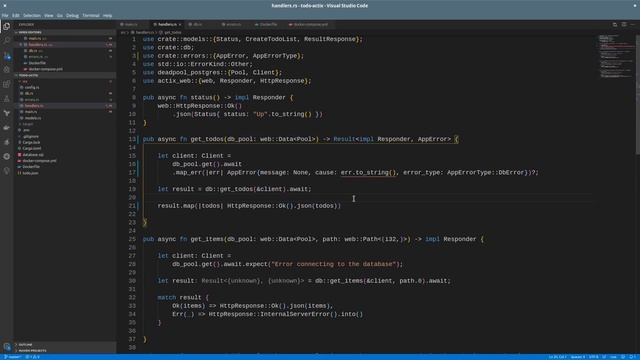This screenshot has height=360, width=640.
Task: Switch to the Dockerfile editor tab
Action: [x=268, y=24]
